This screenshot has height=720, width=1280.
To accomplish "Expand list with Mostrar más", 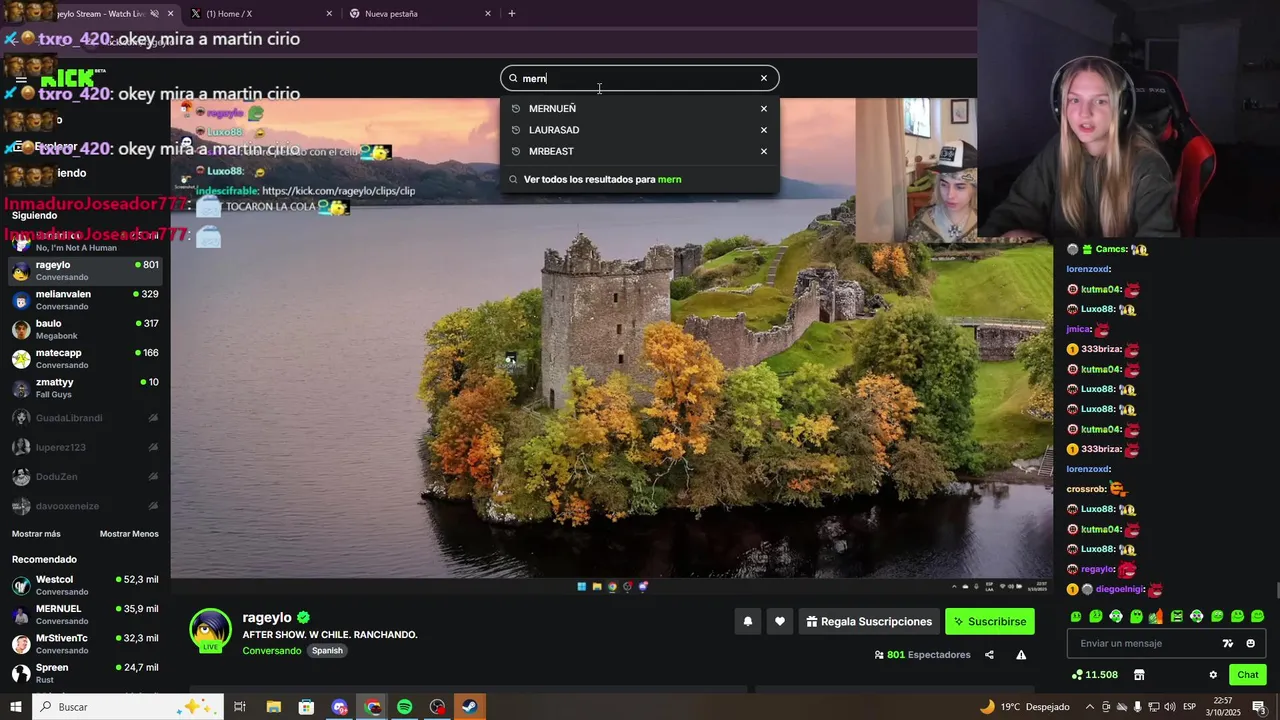I will pyautogui.click(x=36, y=534).
